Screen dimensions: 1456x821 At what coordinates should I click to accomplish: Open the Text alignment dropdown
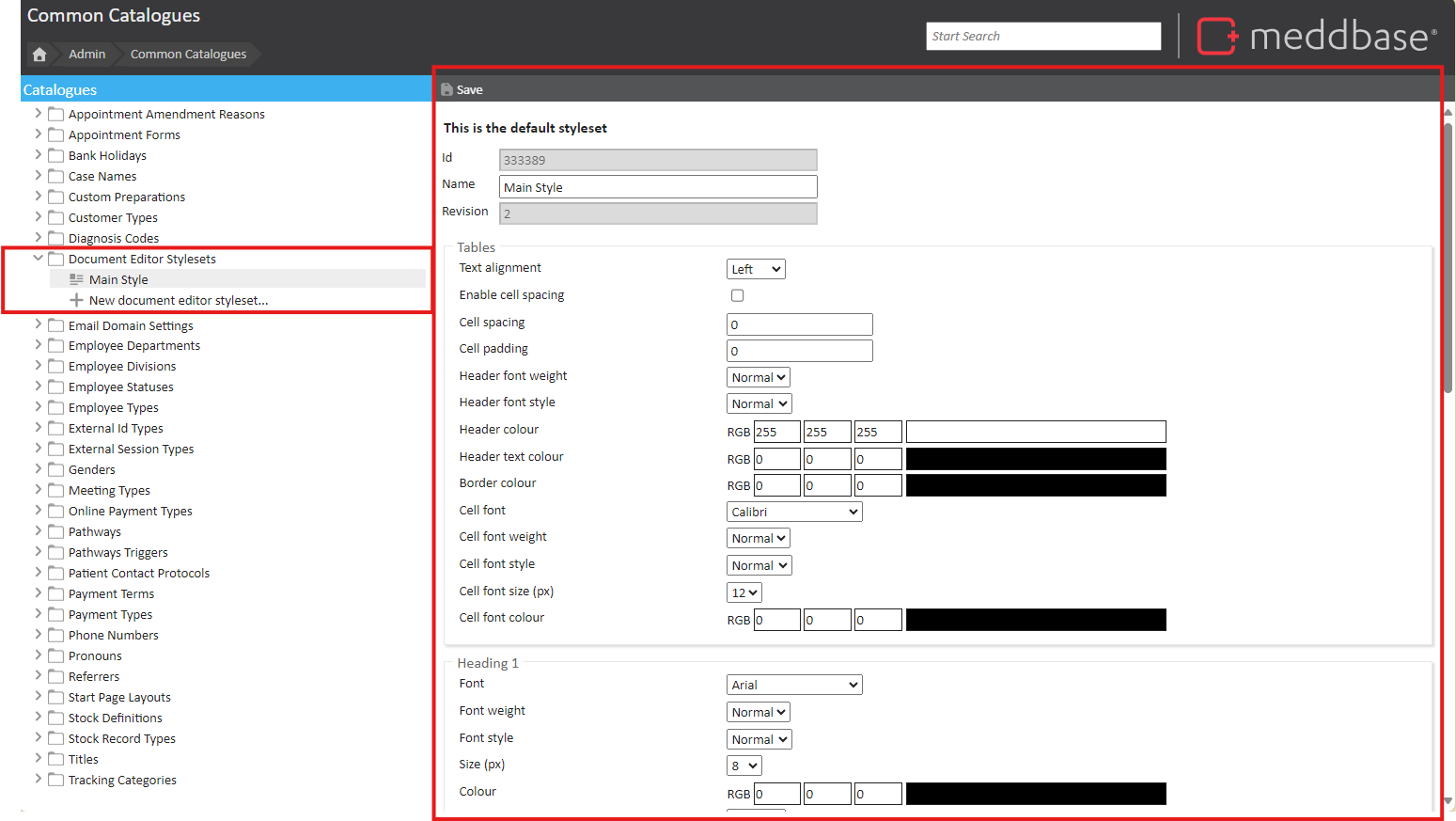click(x=756, y=270)
